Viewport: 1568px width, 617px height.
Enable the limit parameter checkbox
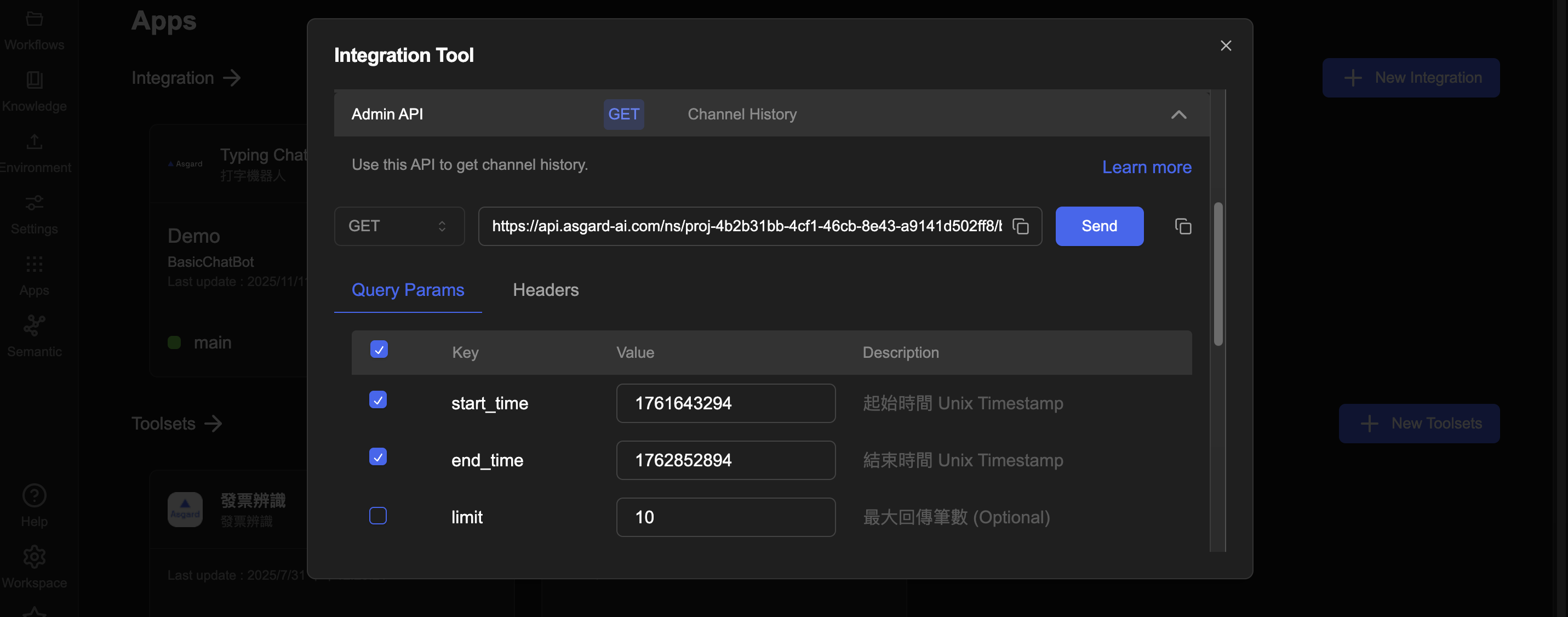click(378, 516)
